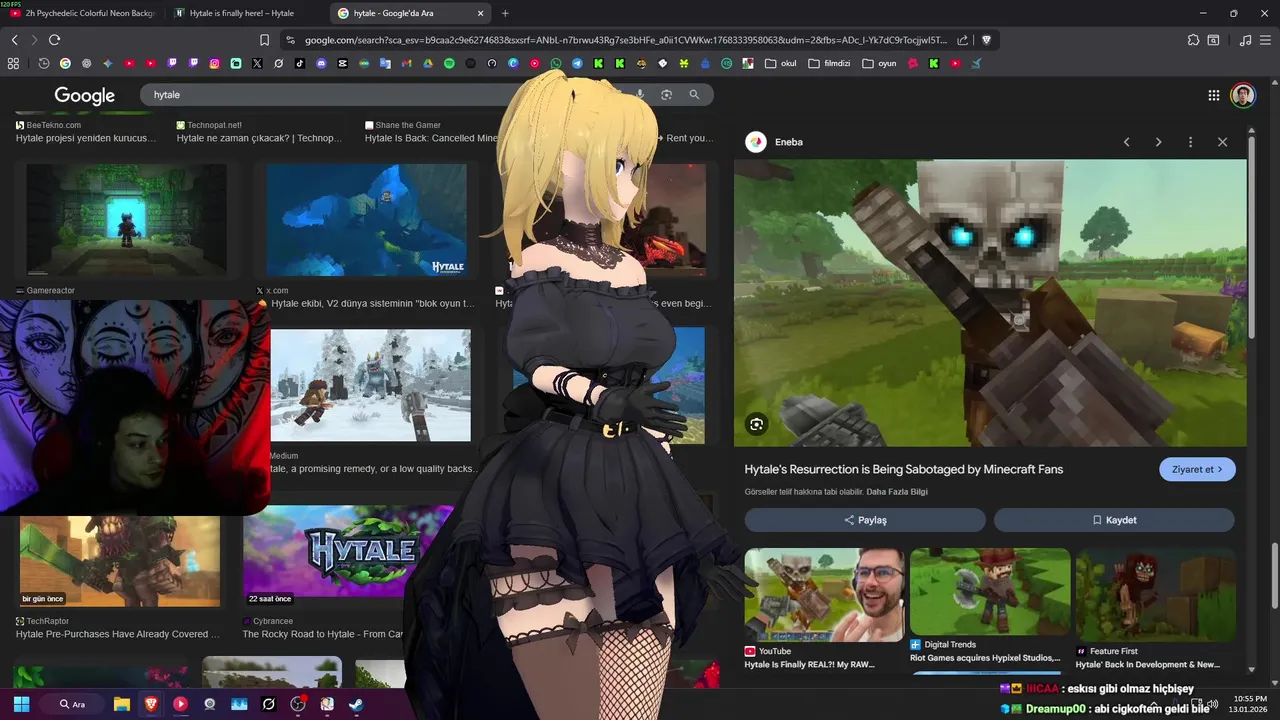
Task: Open the oyun bookmarks folder
Action: coord(879,63)
